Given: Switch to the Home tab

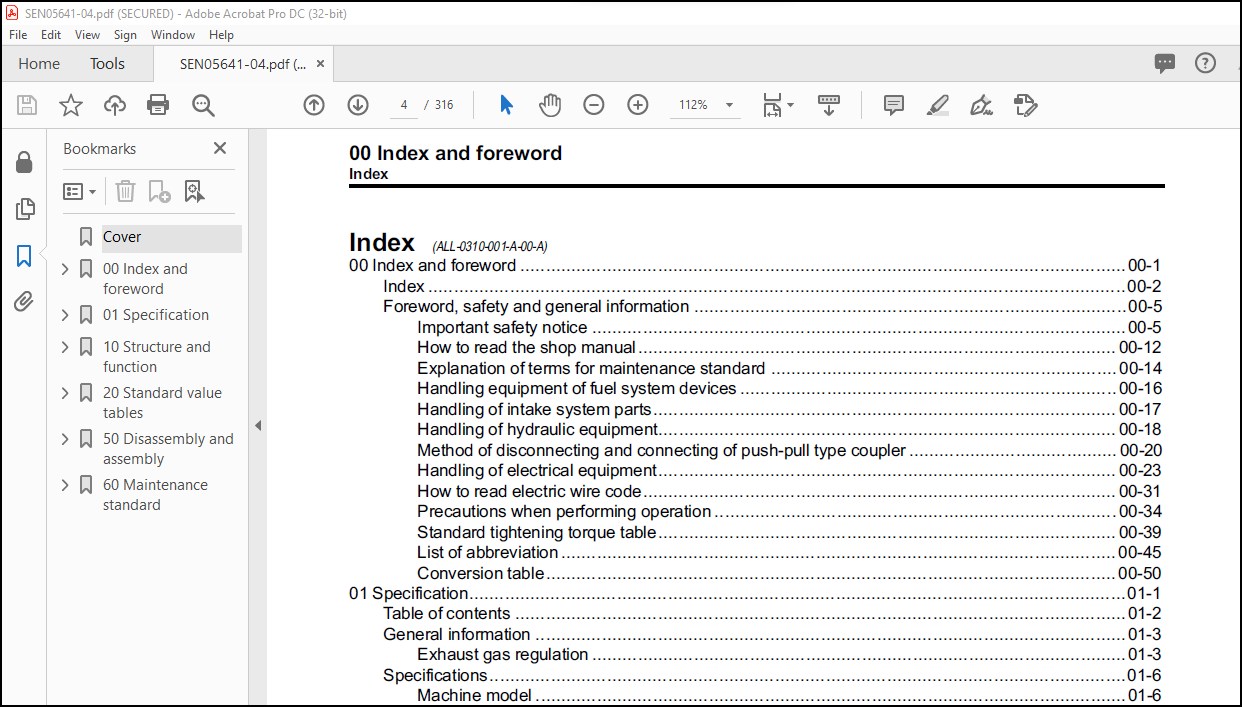Looking at the screenshot, I should pyautogui.click(x=39, y=63).
